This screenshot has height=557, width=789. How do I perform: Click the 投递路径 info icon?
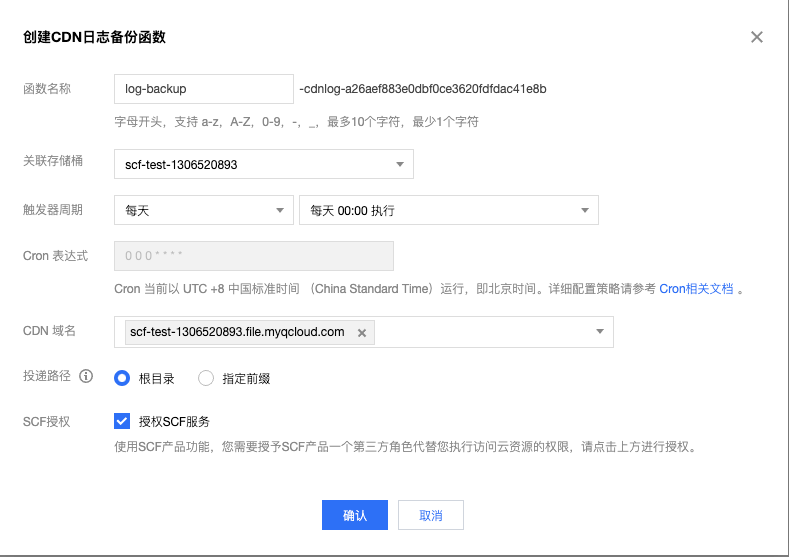pos(86,376)
